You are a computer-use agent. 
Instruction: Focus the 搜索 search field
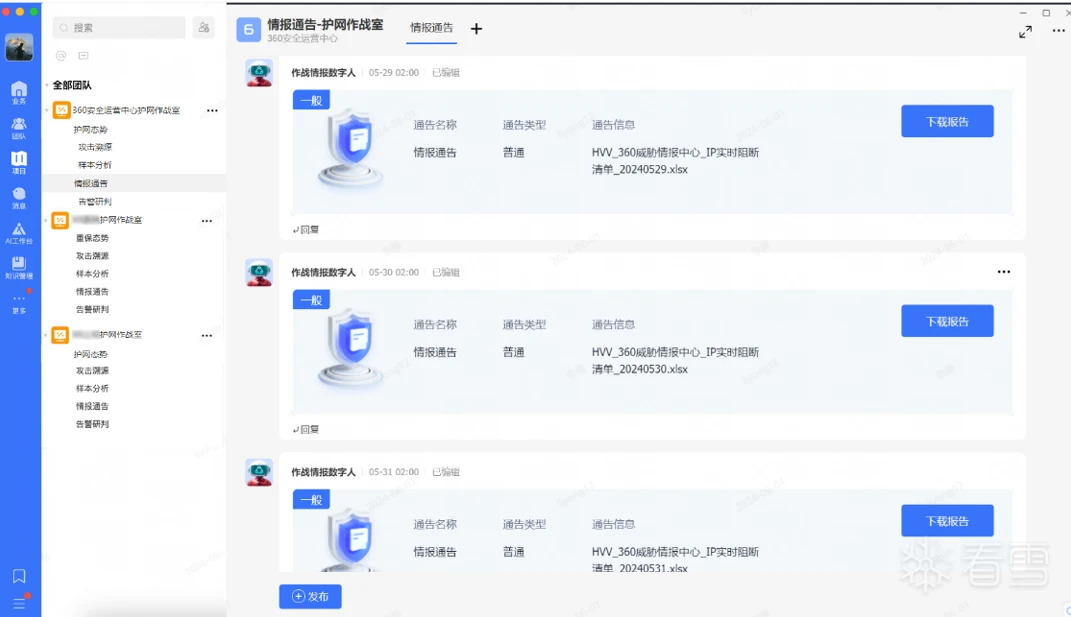tap(119, 27)
